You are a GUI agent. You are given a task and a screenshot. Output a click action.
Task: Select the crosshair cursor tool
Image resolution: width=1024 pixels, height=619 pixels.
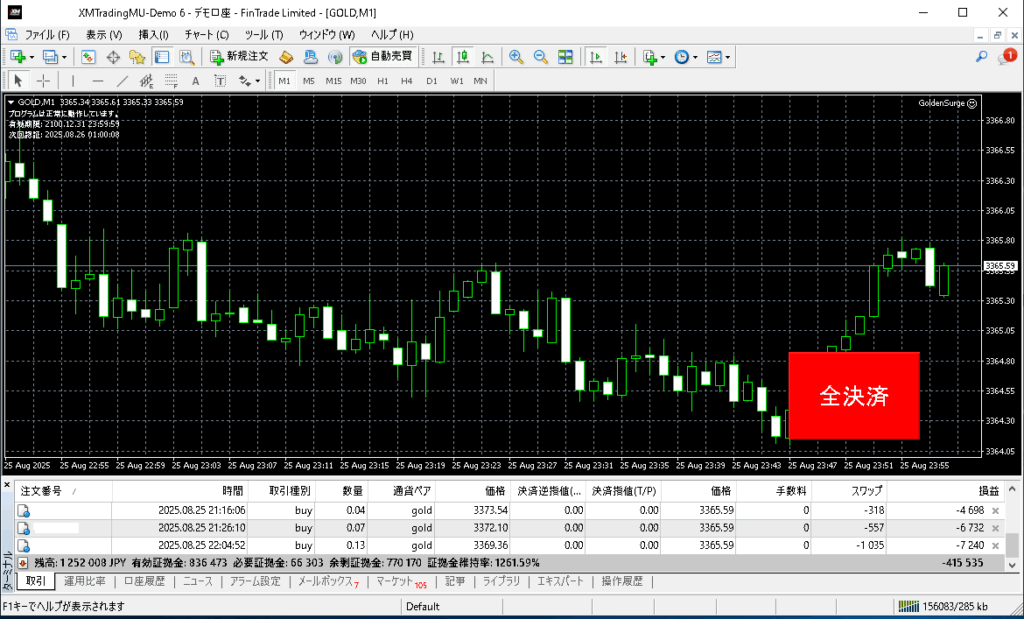pyautogui.click(x=44, y=81)
